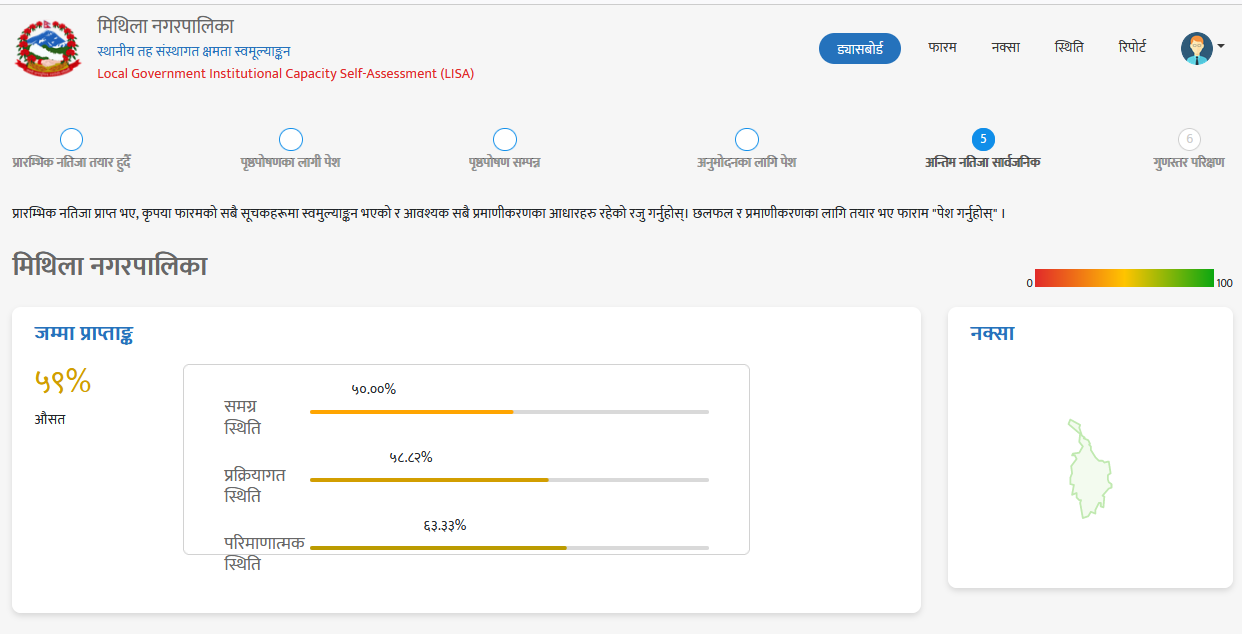Select step circle पृष्ठपोषण सम्पन्न

(505, 140)
